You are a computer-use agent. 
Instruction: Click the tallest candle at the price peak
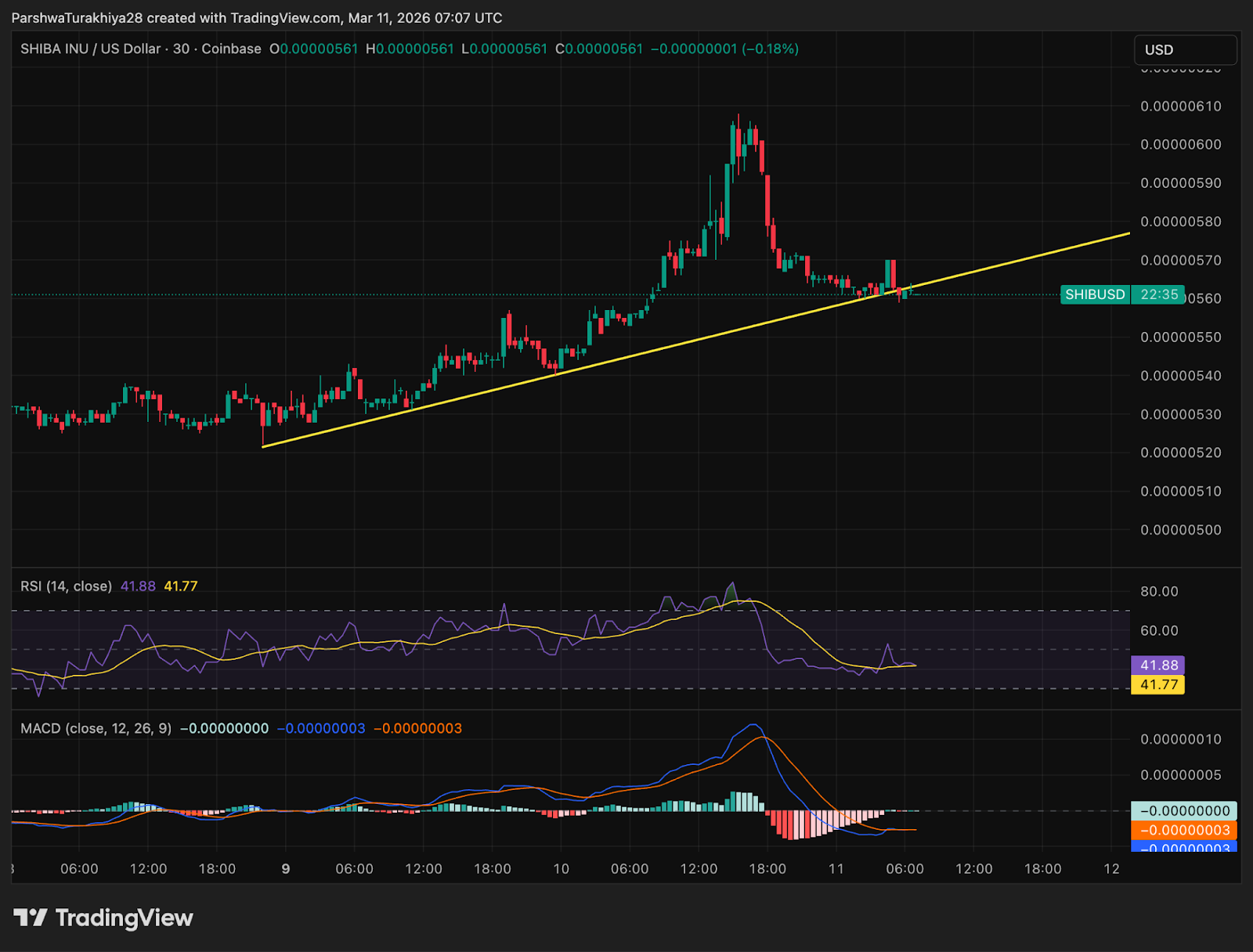pos(728,200)
